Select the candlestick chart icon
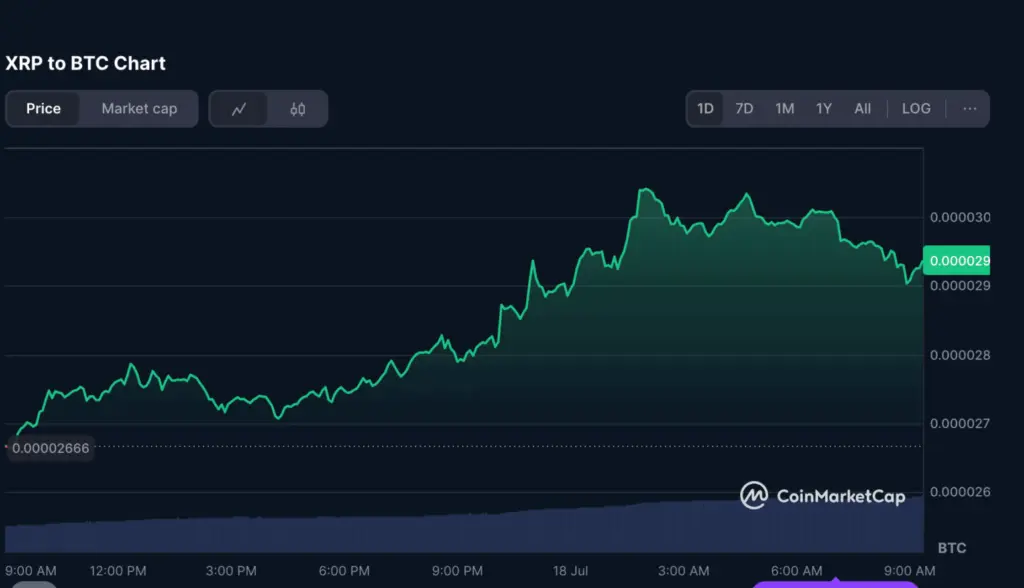Screen dimensions: 1024x588 (296, 108)
